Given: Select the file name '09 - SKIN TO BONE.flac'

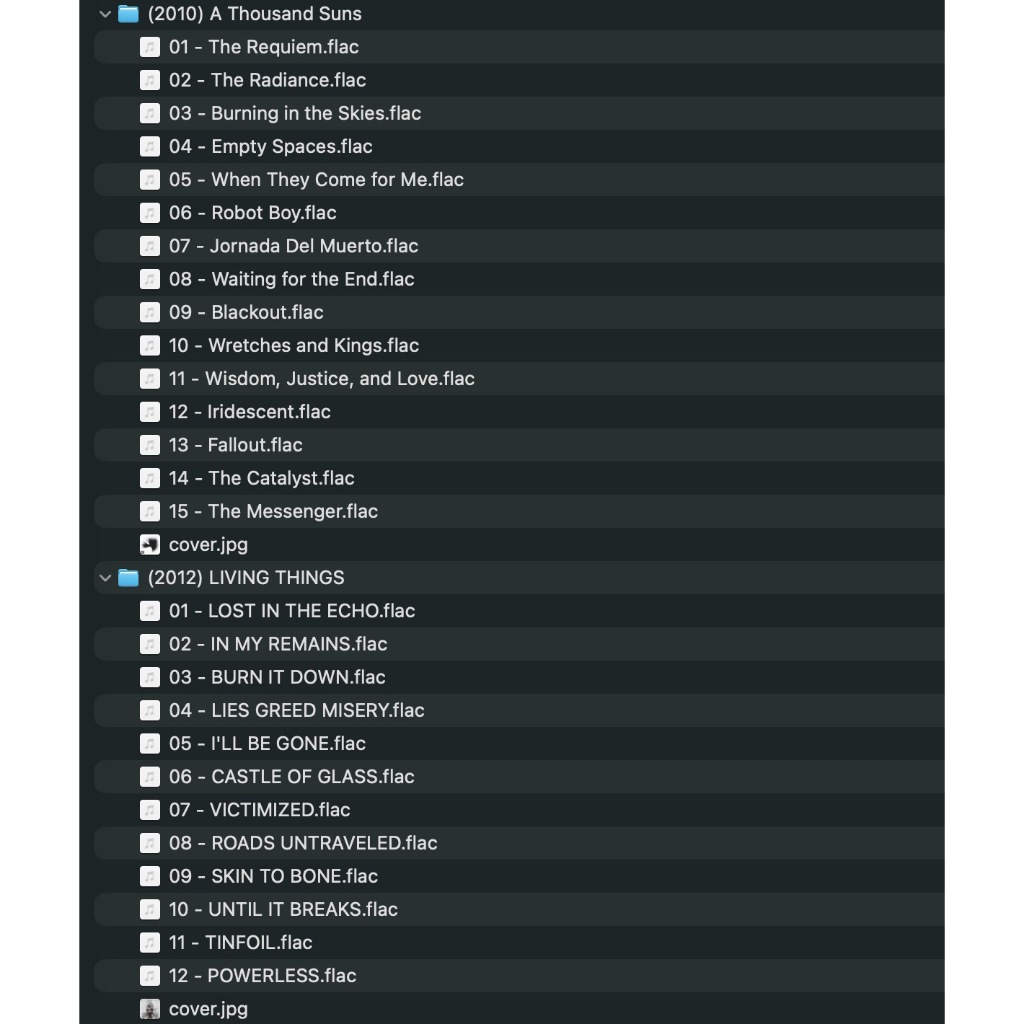Looking at the screenshot, I should coord(273,876).
